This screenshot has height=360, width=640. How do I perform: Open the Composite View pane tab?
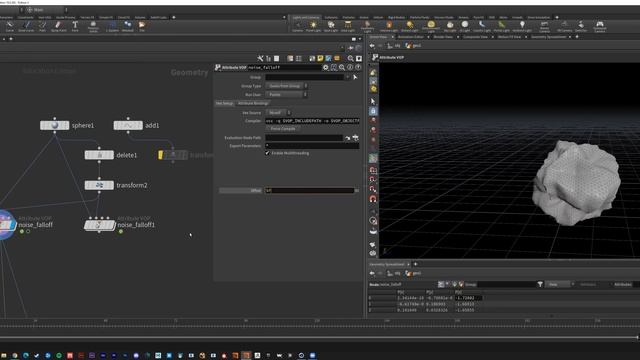point(475,37)
